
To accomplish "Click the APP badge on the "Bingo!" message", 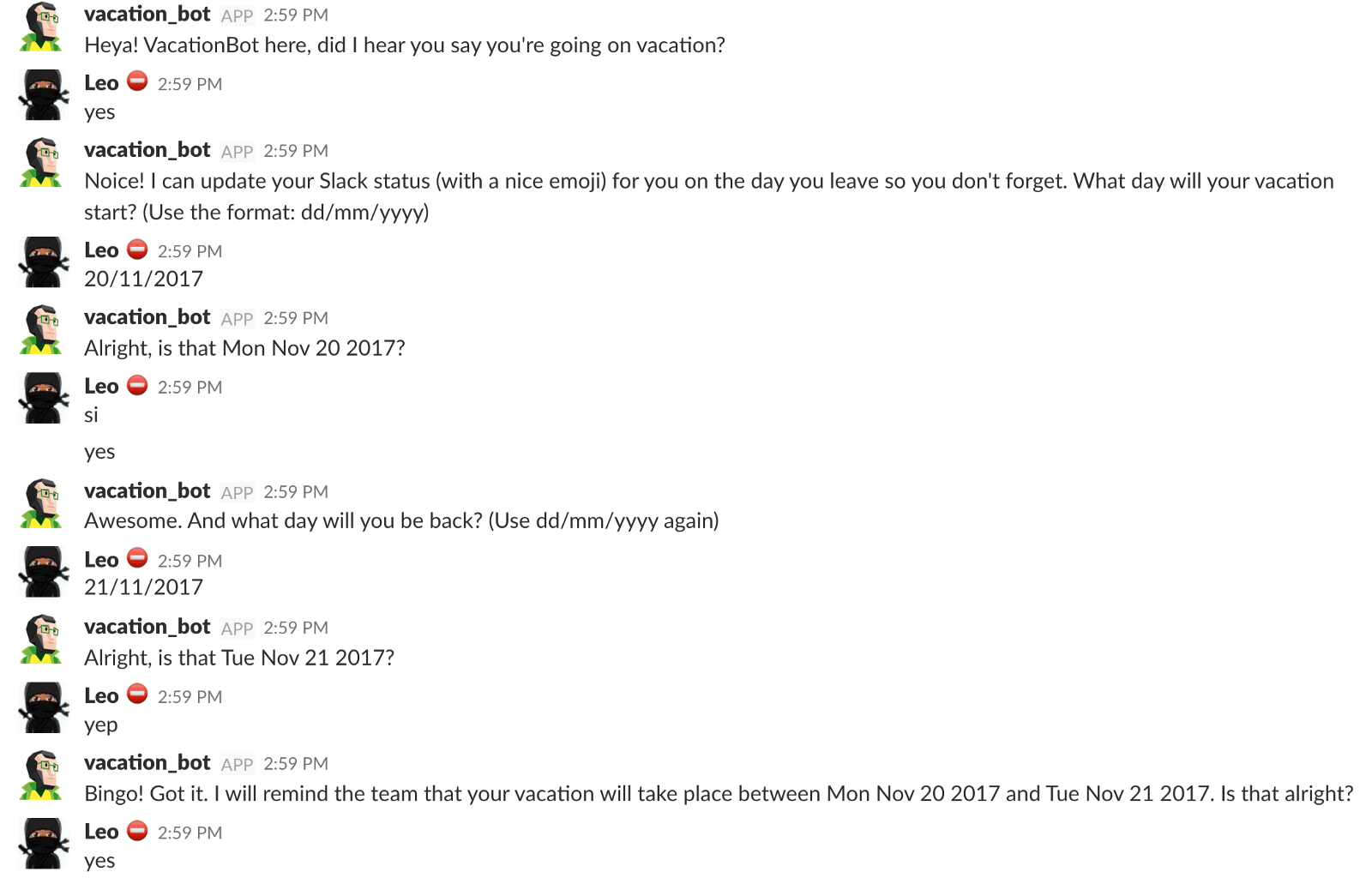I will point(237,765).
